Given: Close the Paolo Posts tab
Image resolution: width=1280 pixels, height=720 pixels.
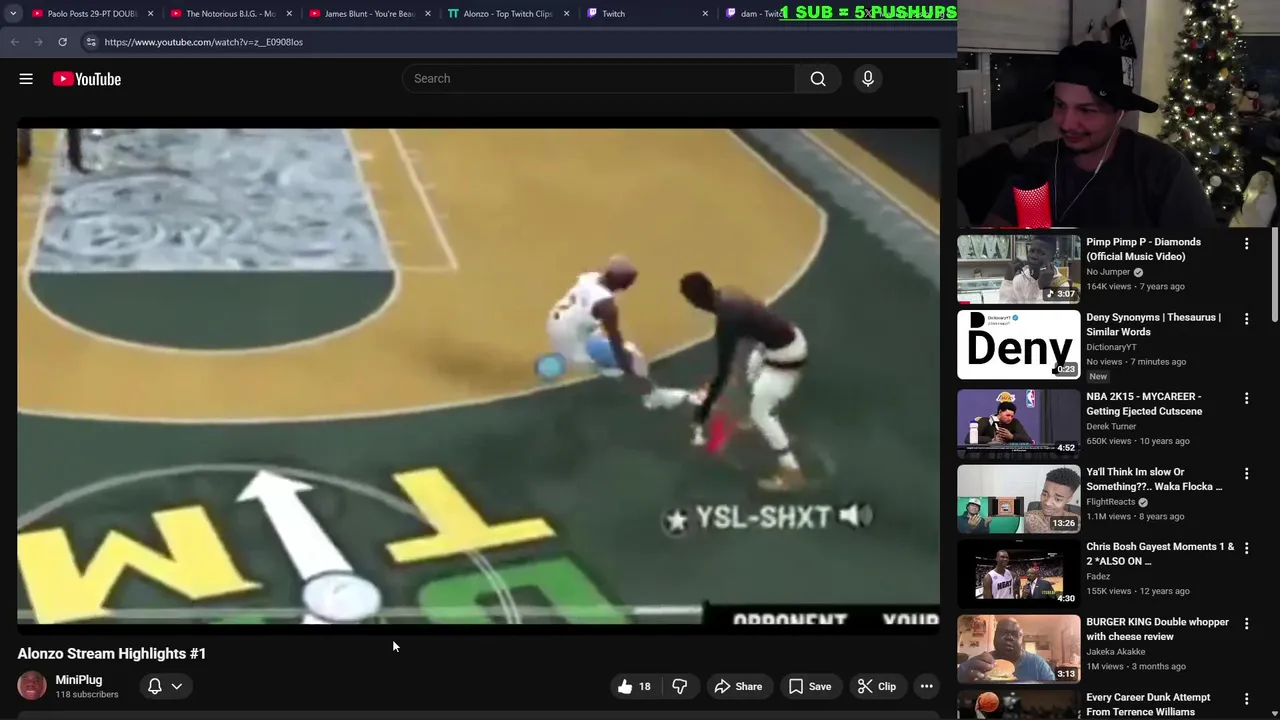Looking at the screenshot, I should 151,14.
